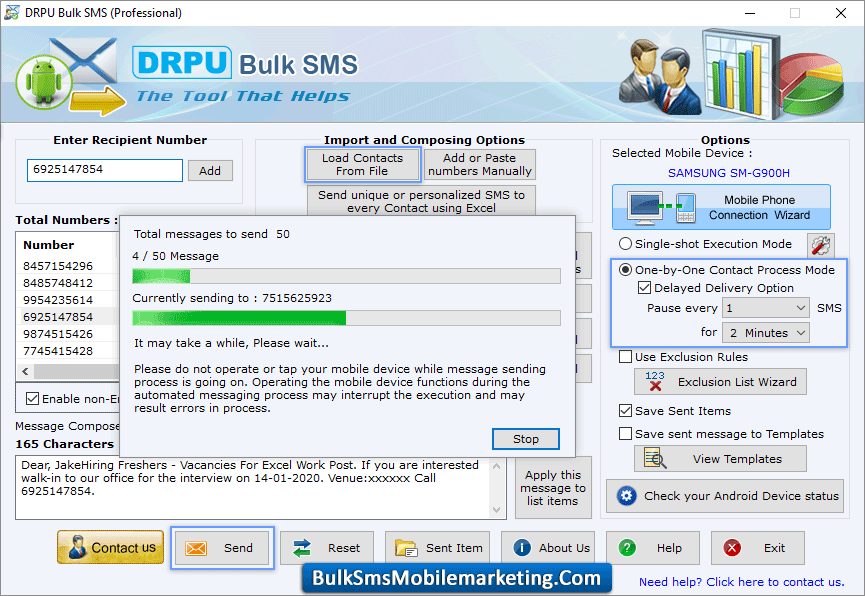The width and height of the screenshot is (865, 596).
Task: Click the View Templates magnifier icon
Action: (655, 458)
